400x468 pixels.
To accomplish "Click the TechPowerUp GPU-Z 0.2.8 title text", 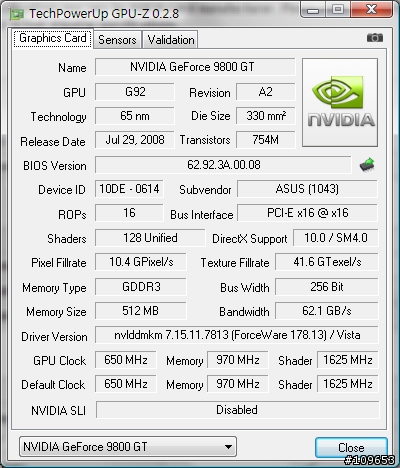I will (x=104, y=14).
